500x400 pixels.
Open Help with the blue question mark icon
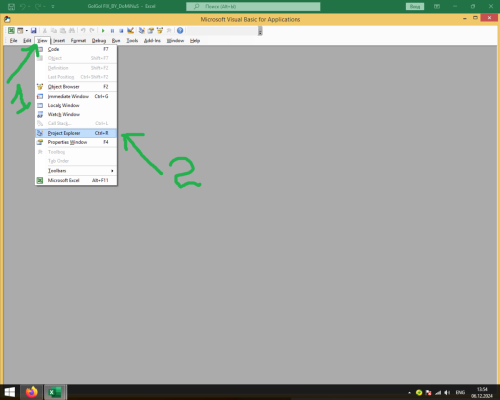click(x=180, y=31)
